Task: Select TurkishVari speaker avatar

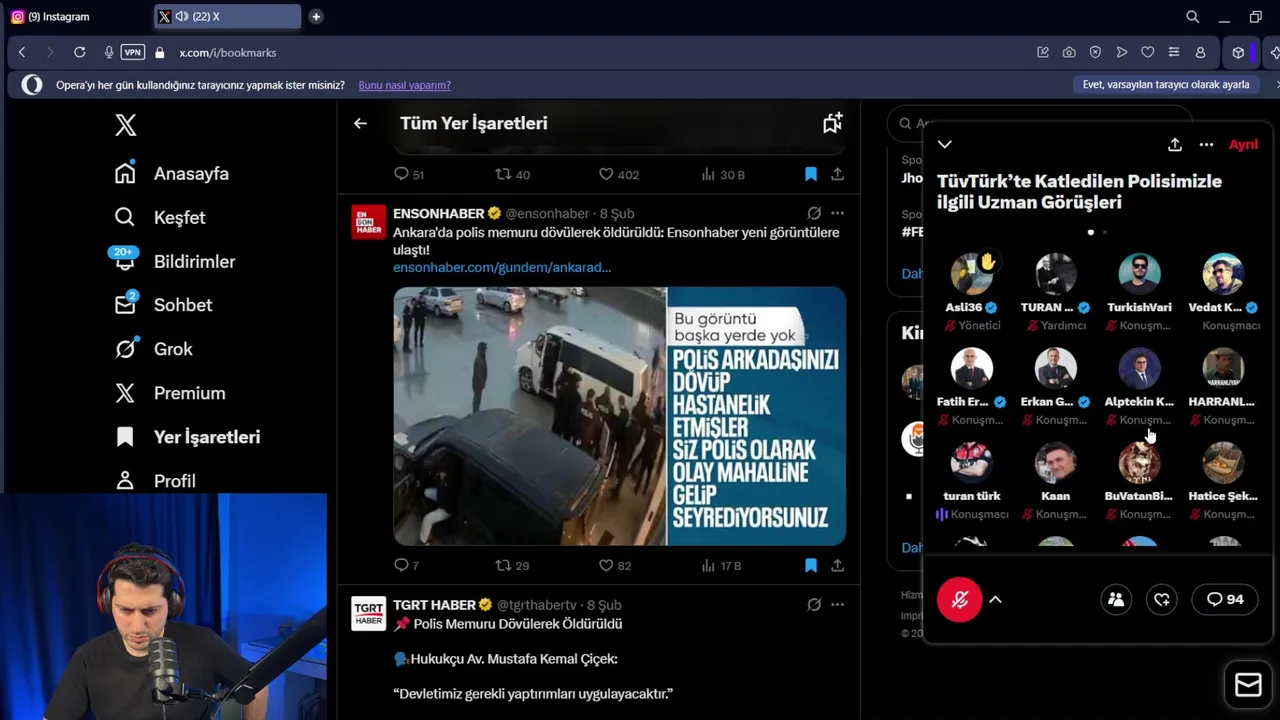Action: pyautogui.click(x=1139, y=274)
